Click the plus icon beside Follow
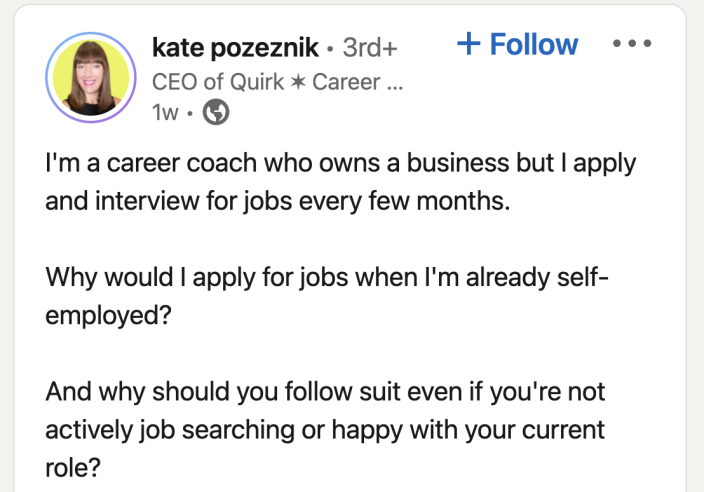This screenshot has width=704, height=492. [x=467, y=44]
